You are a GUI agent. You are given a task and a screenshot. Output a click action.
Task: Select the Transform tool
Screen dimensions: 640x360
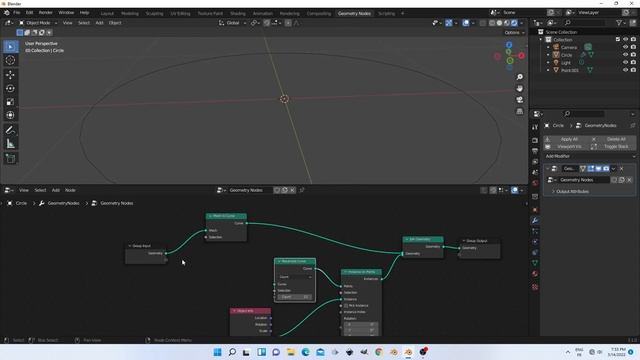pyautogui.click(x=10, y=116)
